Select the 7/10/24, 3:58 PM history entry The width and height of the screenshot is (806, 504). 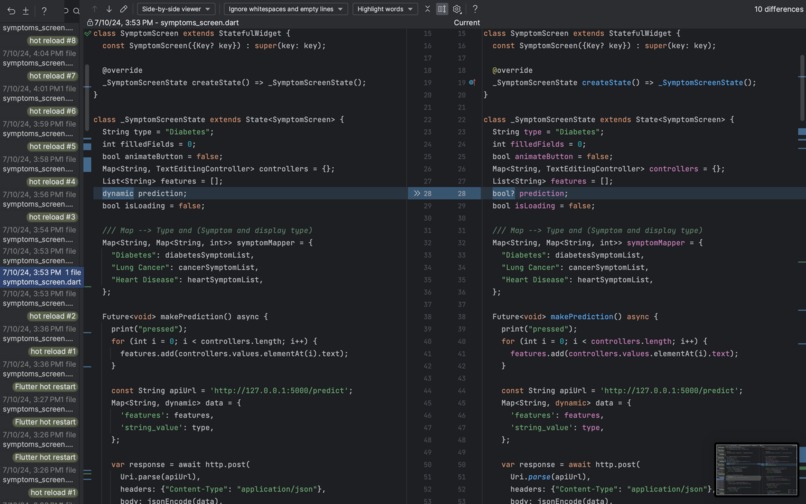pos(39,164)
